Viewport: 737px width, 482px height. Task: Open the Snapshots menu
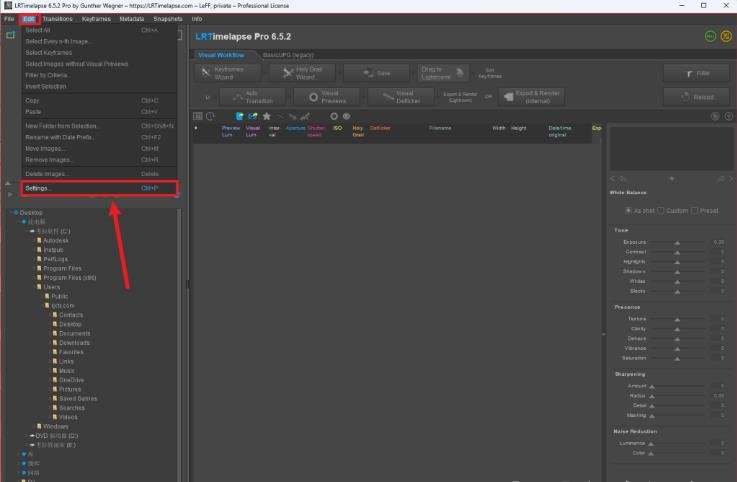pyautogui.click(x=168, y=19)
